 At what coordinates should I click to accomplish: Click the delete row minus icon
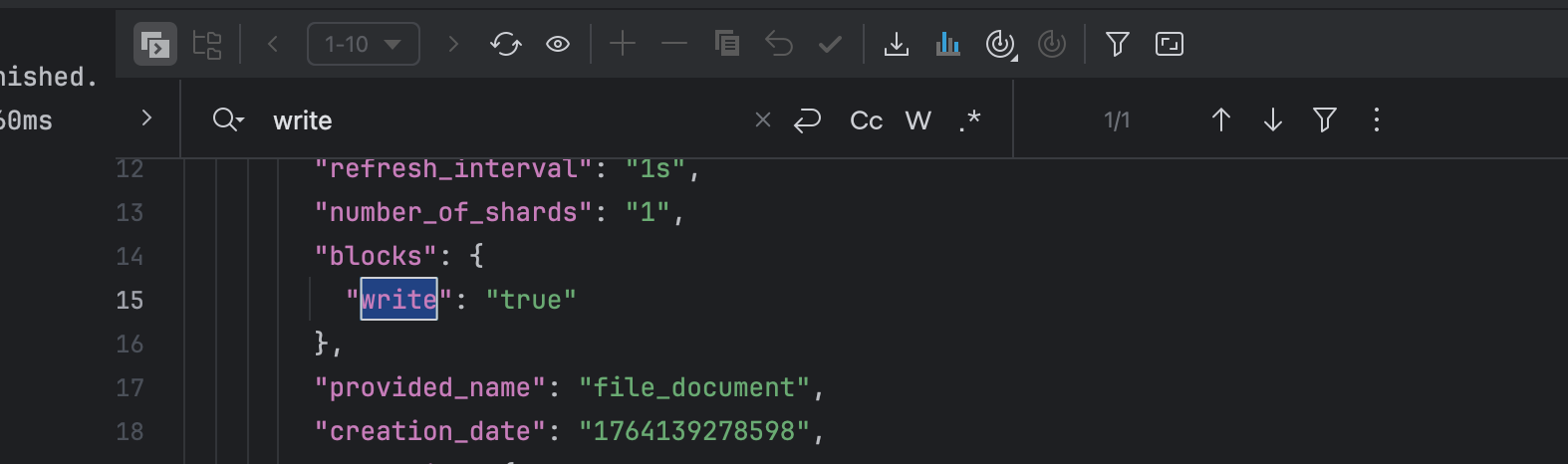674,44
